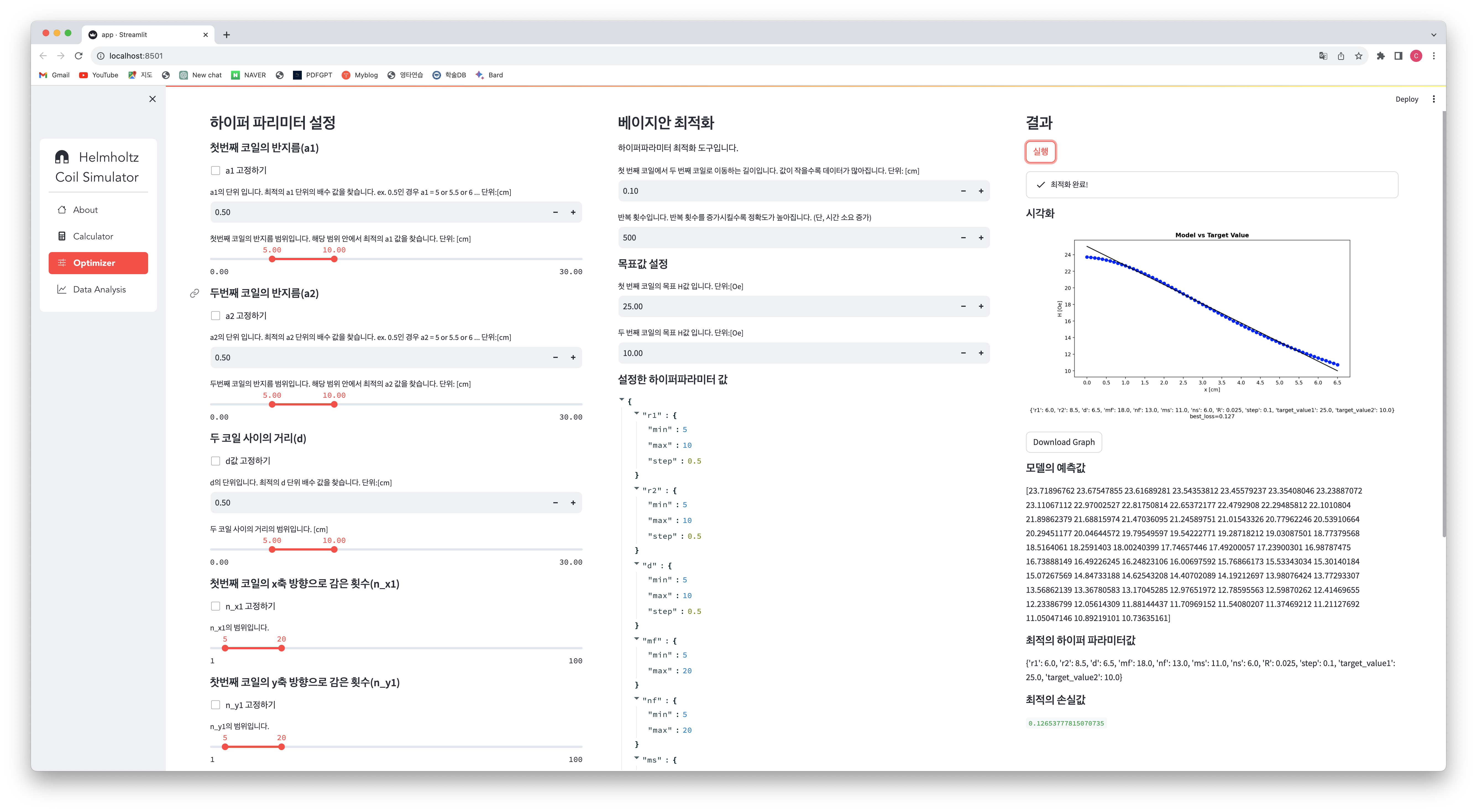Click the browser reload icon

click(x=78, y=56)
